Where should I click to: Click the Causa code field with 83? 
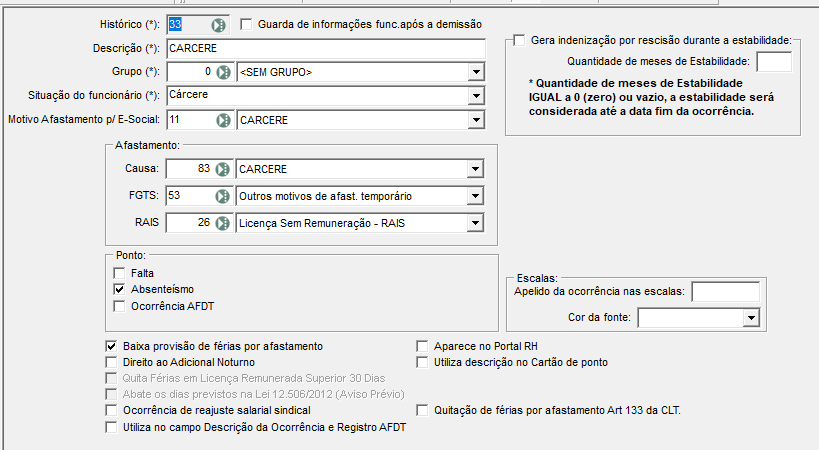coord(191,169)
